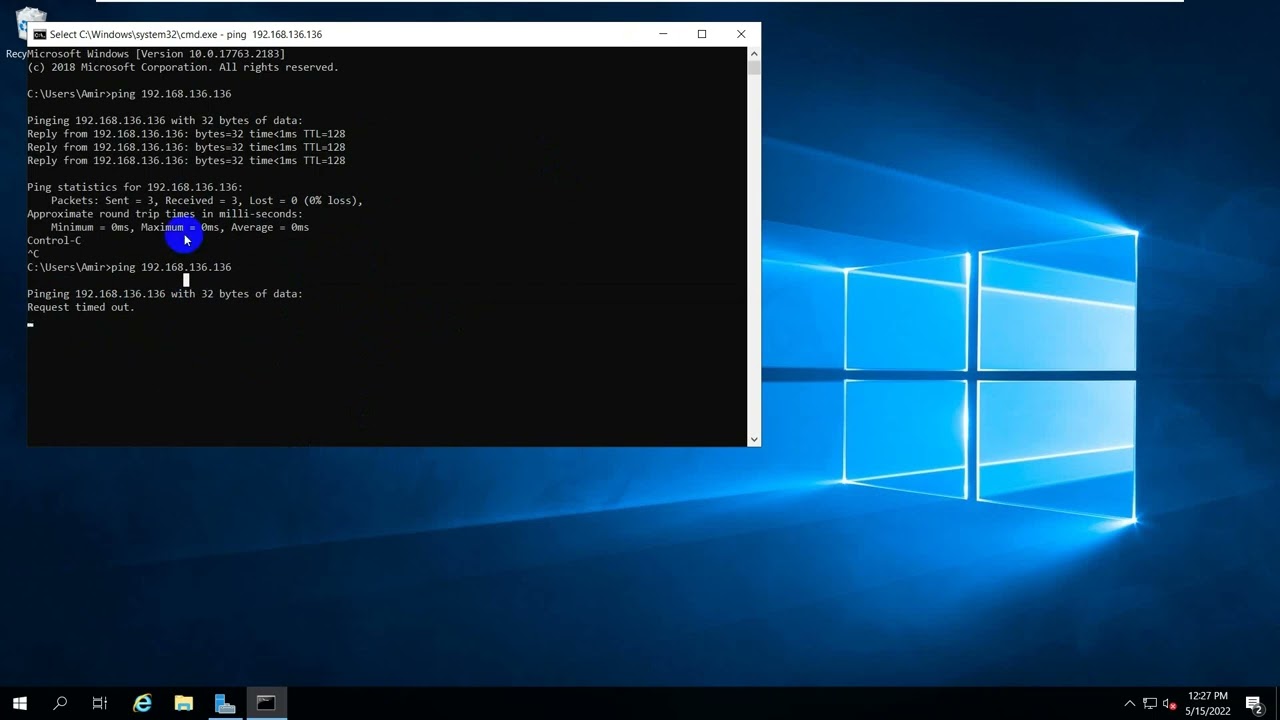Click the Minimum, Maximum, Average round-trip line

(180, 227)
